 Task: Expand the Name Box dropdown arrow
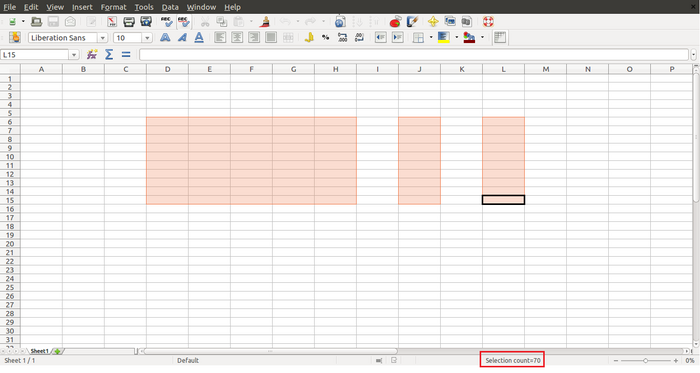coord(74,55)
